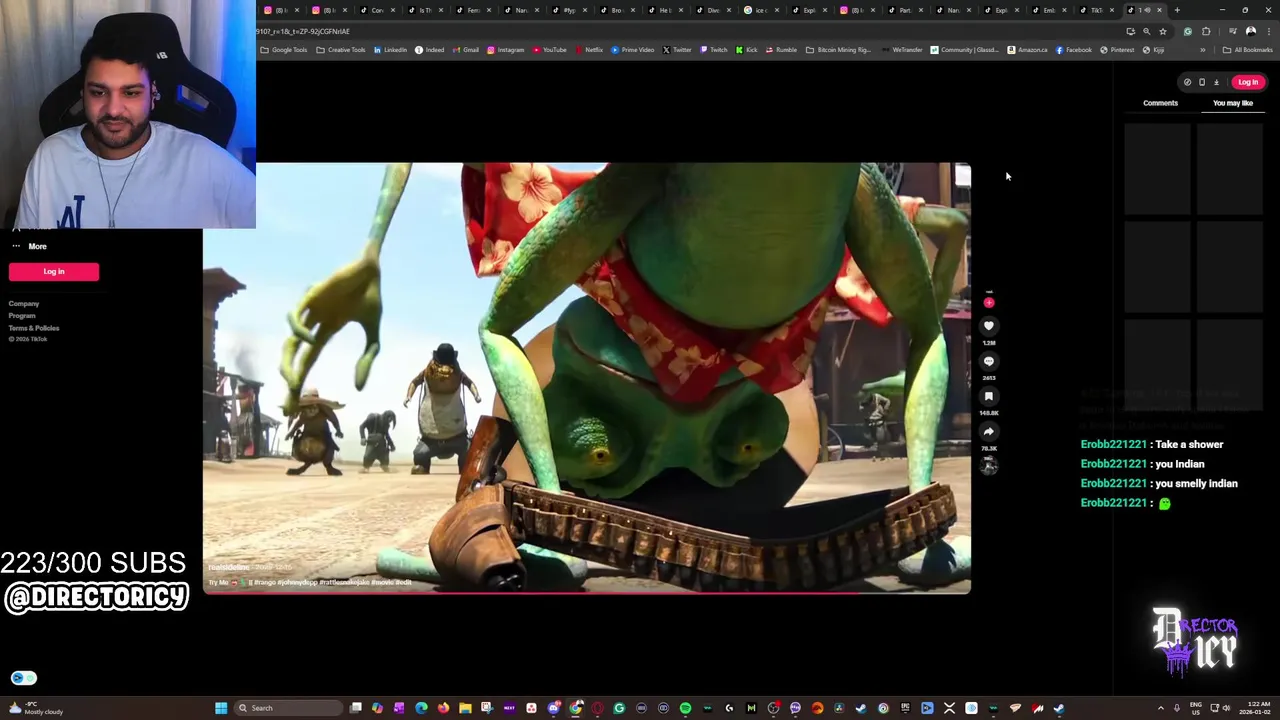
Task: Open the Instagram bookmark
Action: (x=505, y=50)
